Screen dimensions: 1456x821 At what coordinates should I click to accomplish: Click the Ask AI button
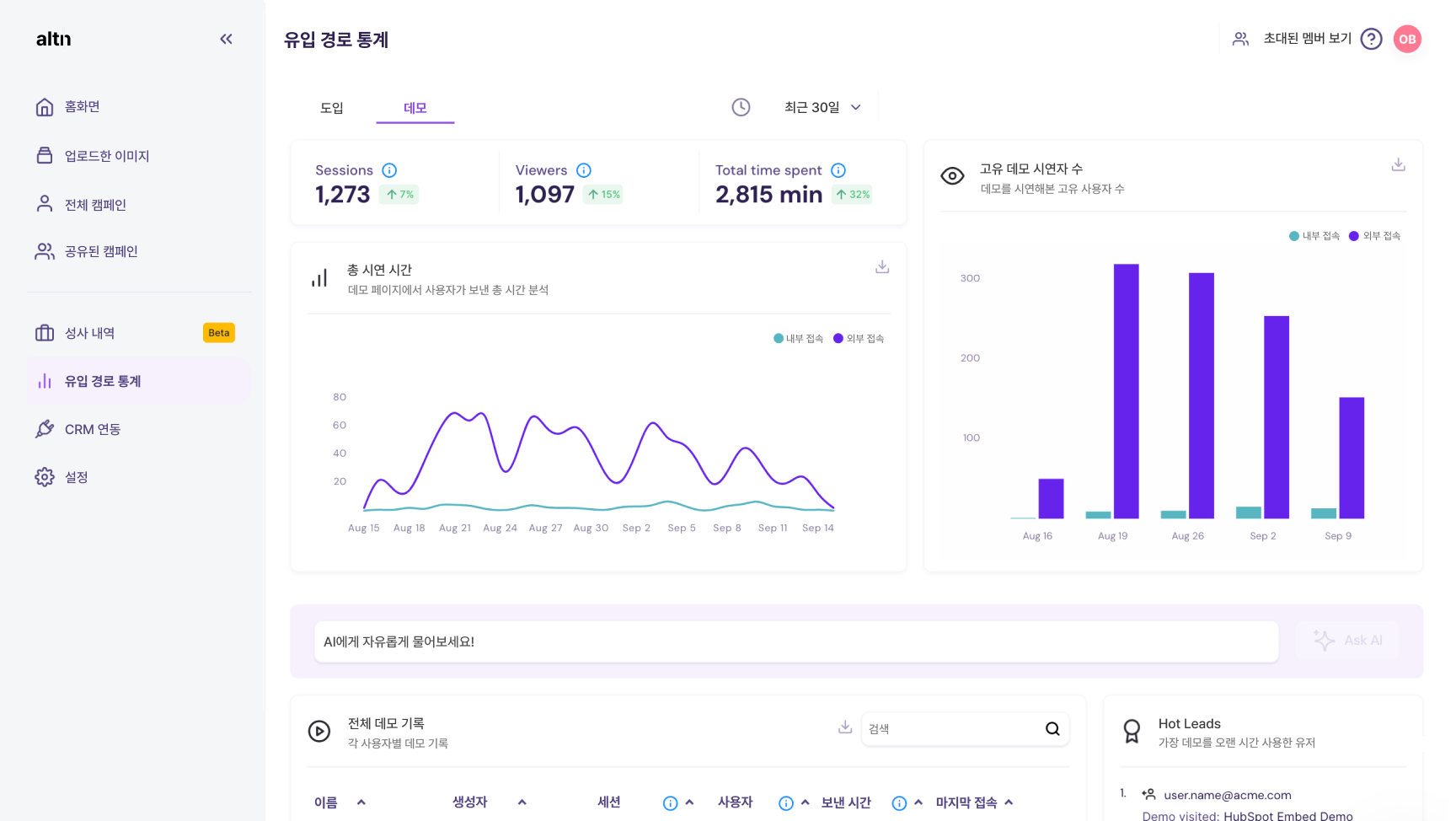[1348, 641]
